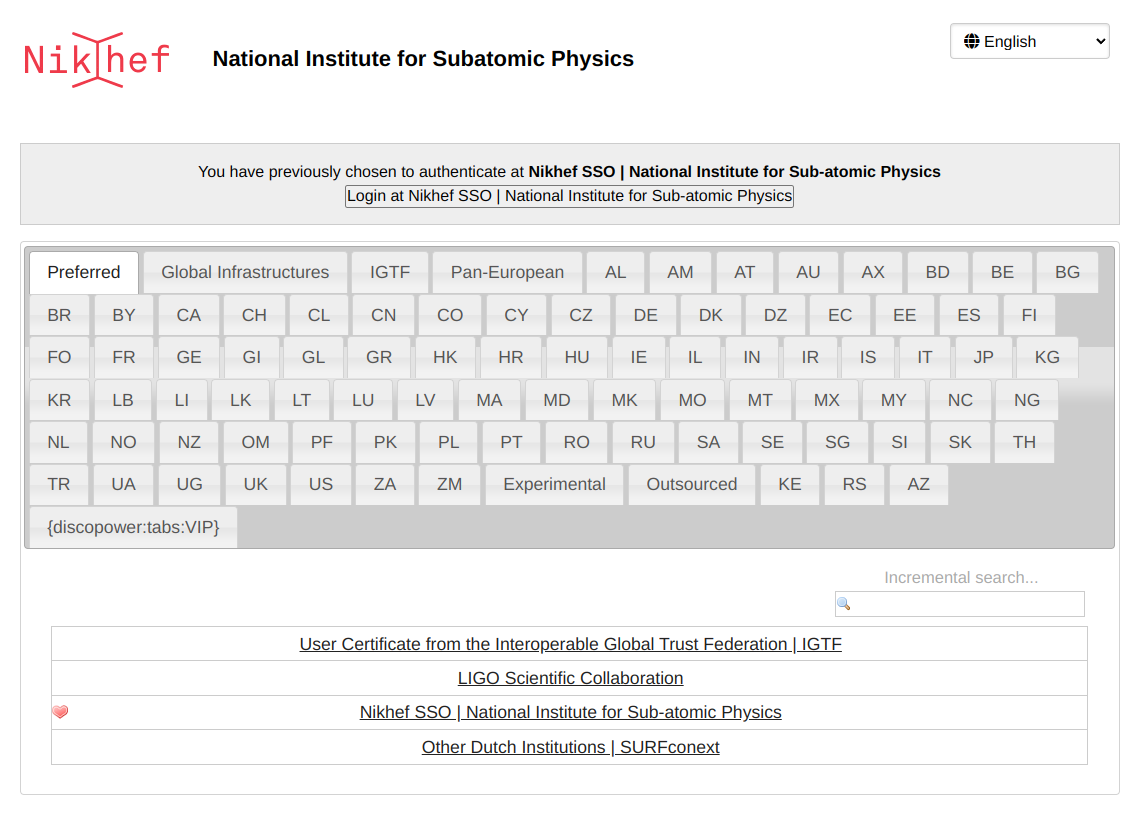Image resolution: width=1140 pixels, height=831 pixels.
Task: Open the HU country tab
Action: (x=577, y=358)
